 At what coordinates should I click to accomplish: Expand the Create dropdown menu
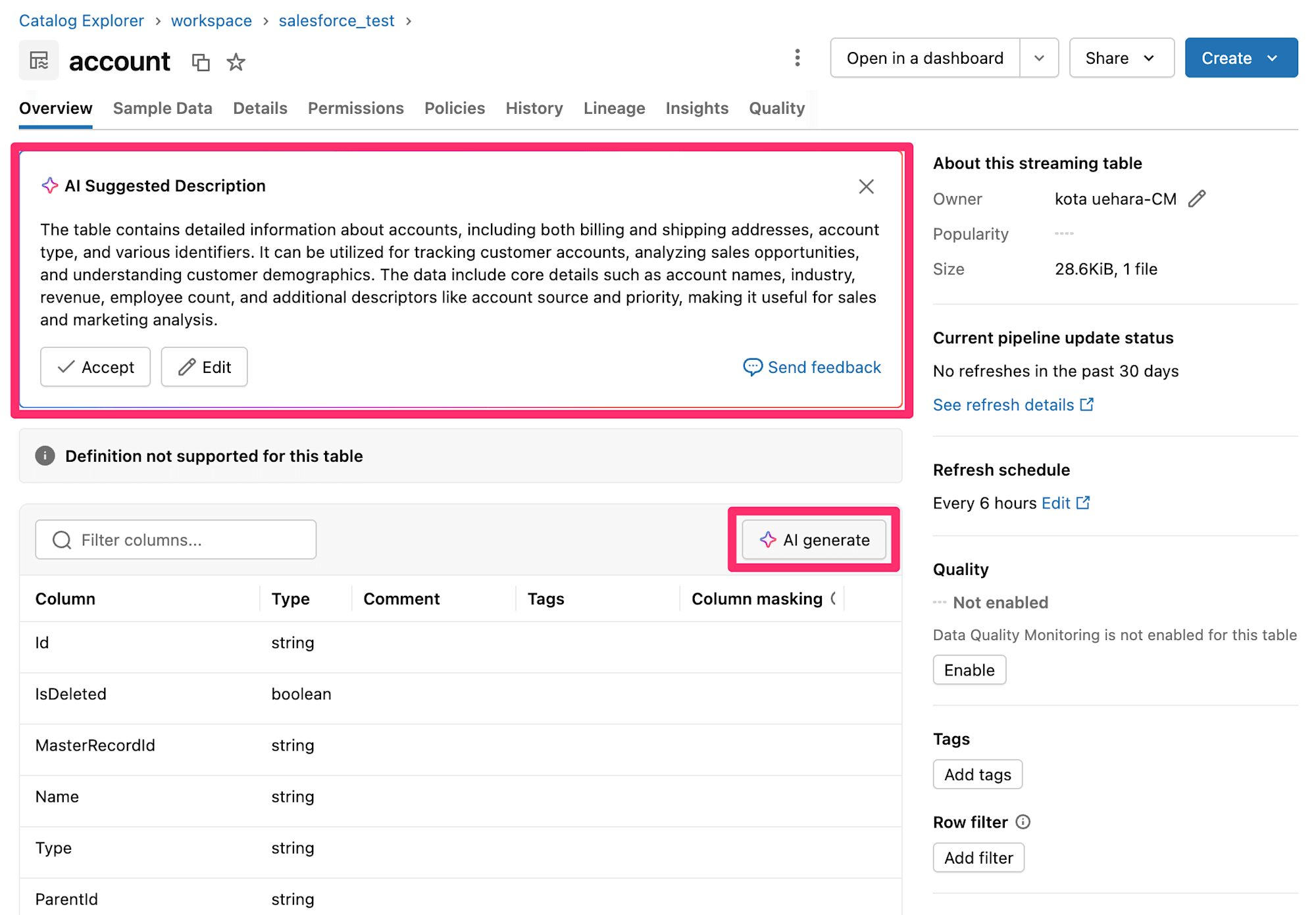(x=1240, y=58)
